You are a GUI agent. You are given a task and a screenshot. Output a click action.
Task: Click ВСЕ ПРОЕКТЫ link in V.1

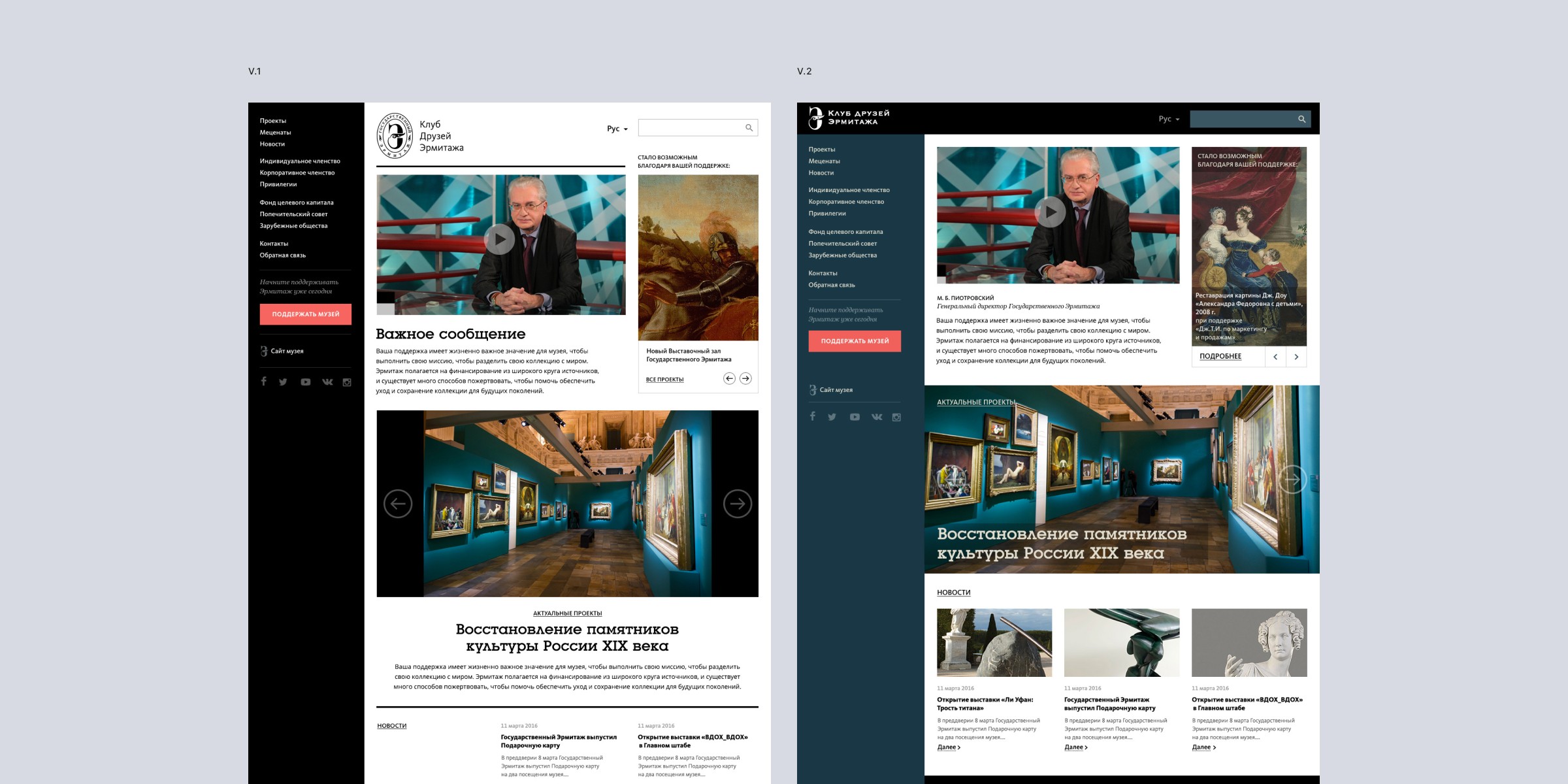(x=664, y=380)
